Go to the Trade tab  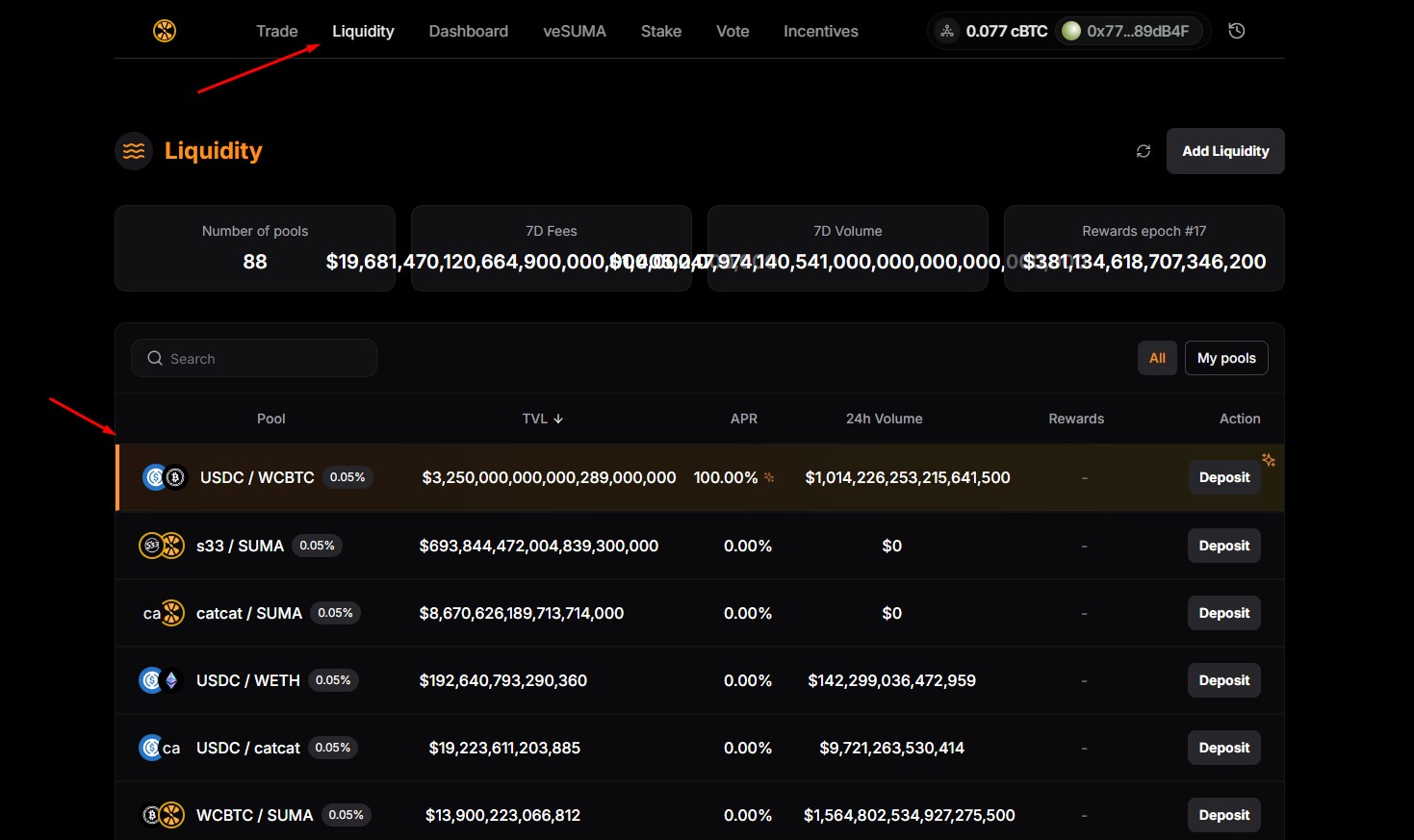[276, 31]
